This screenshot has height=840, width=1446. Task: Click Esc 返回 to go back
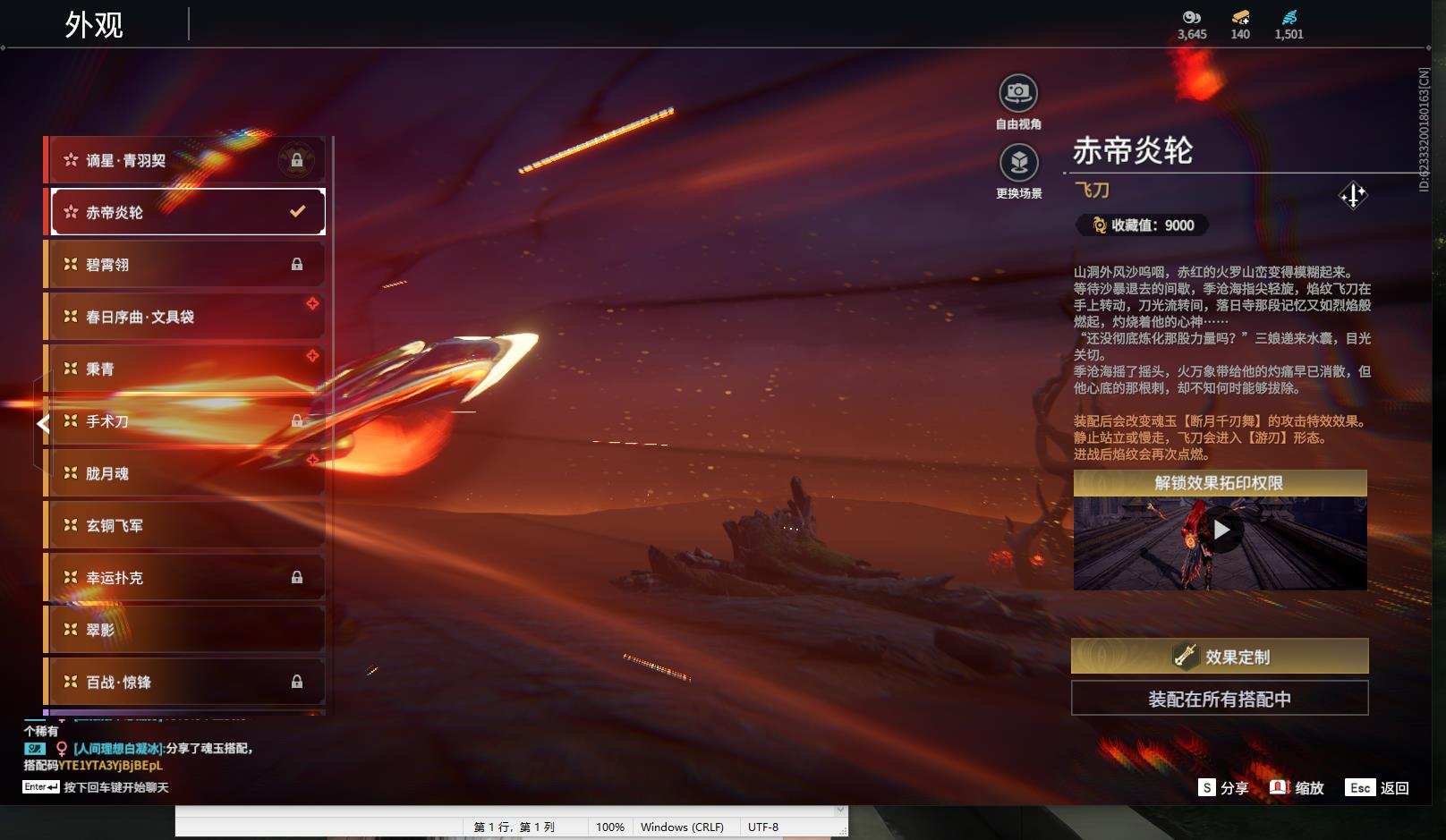click(1377, 787)
